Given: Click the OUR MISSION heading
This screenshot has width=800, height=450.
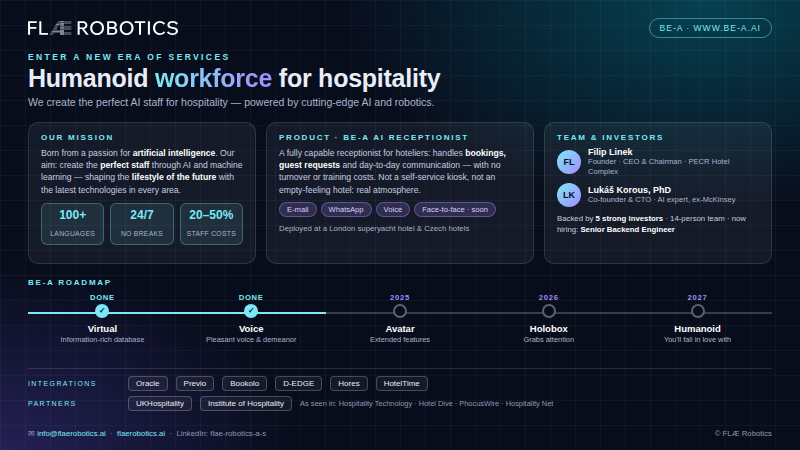Looking at the screenshot, I should tap(77, 137).
